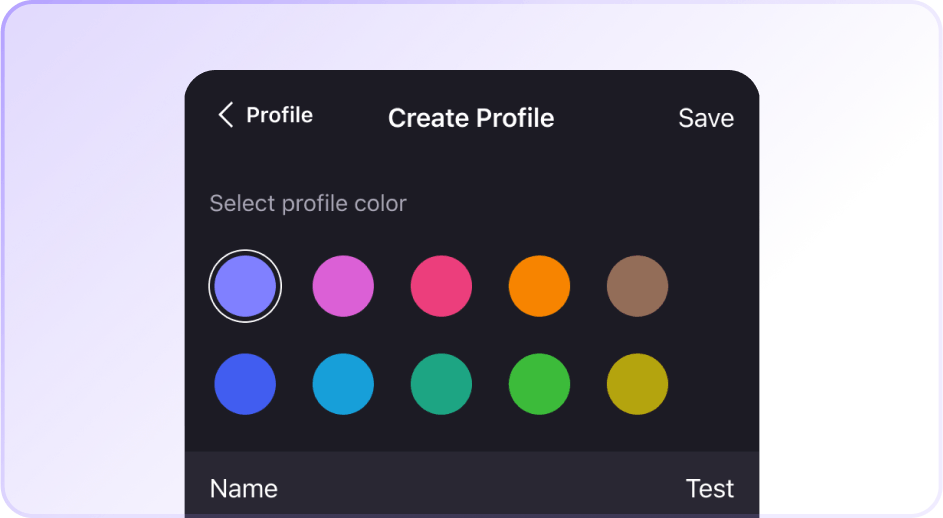Click the purple background outside the panel
Viewport: 943px width, 518px height.
90,250
